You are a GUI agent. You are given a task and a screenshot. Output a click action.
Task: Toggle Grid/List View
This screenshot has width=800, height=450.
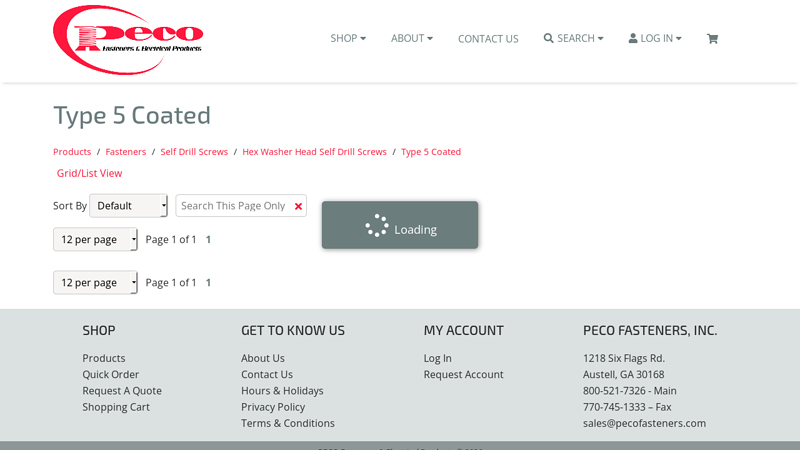point(89,173)
